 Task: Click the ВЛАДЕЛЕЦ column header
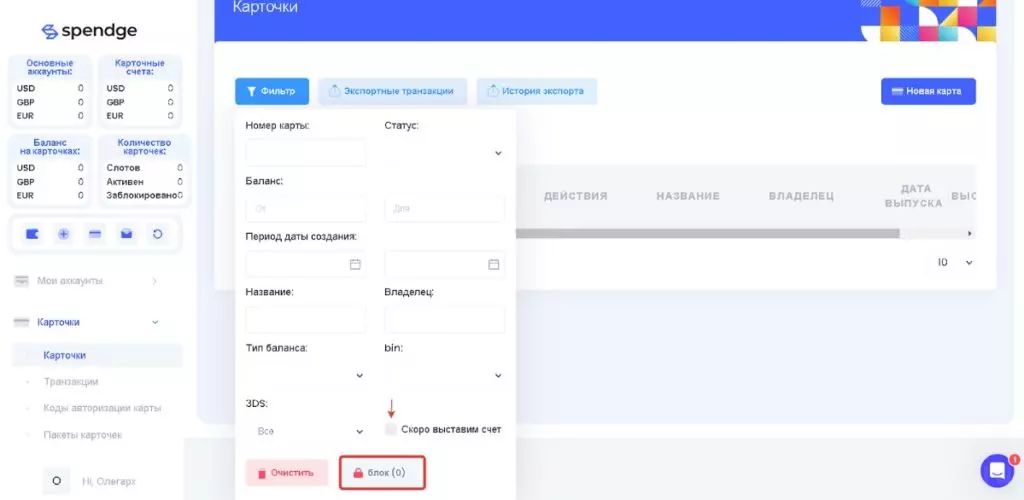(801, 196)
